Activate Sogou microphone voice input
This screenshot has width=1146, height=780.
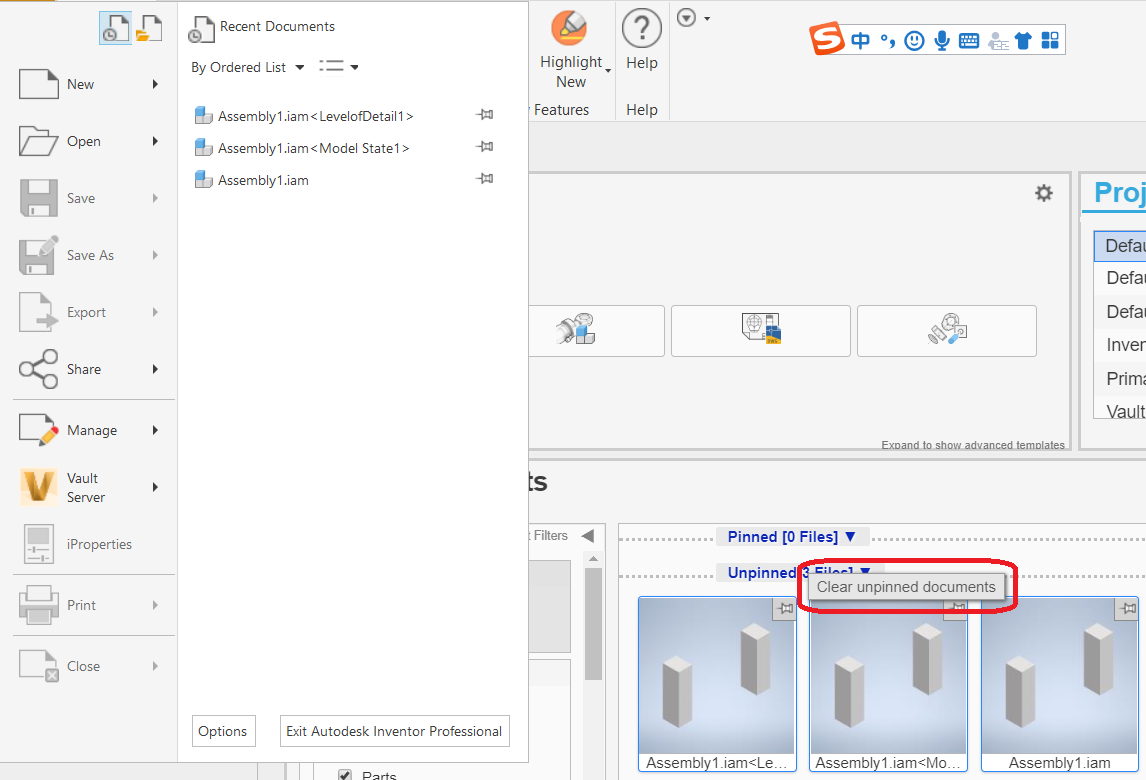click(942, 40)
